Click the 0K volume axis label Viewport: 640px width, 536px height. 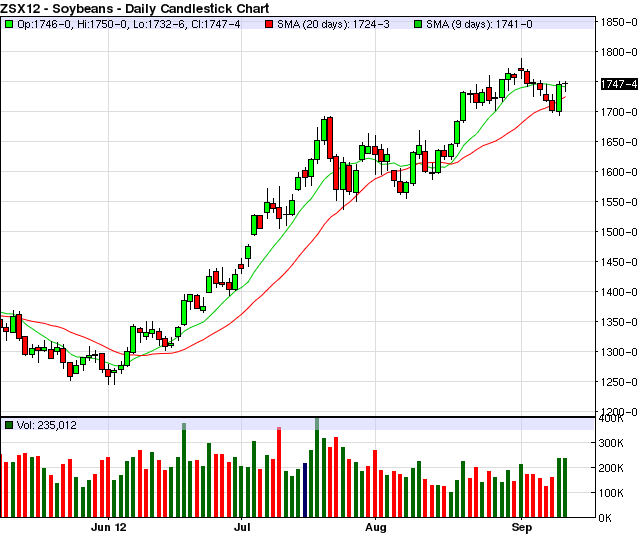[605, 518]
